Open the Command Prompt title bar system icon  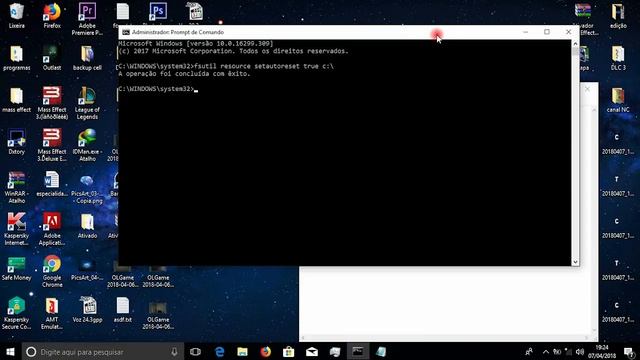point(126,32)
